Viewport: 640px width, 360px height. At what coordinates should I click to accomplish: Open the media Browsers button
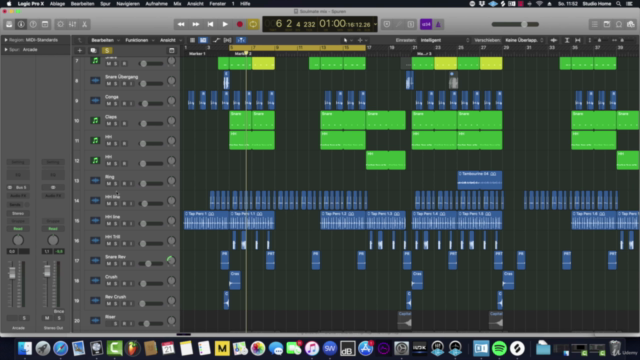click(631, 24)
